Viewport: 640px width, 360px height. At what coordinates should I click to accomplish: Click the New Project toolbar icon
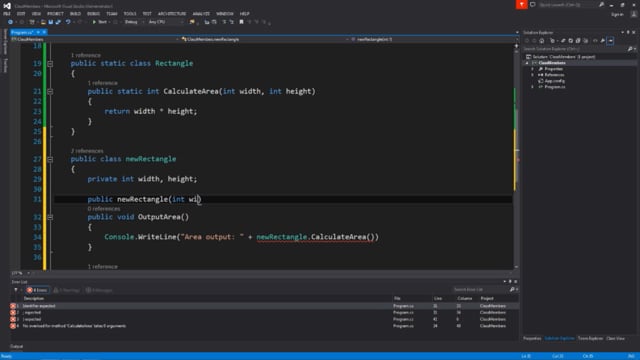coord(32,22)
